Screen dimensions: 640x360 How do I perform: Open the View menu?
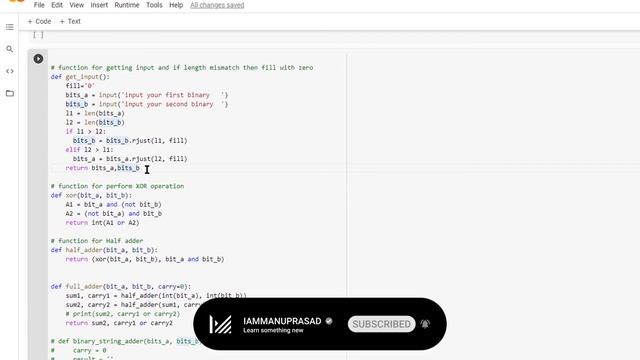pos(76,5)
